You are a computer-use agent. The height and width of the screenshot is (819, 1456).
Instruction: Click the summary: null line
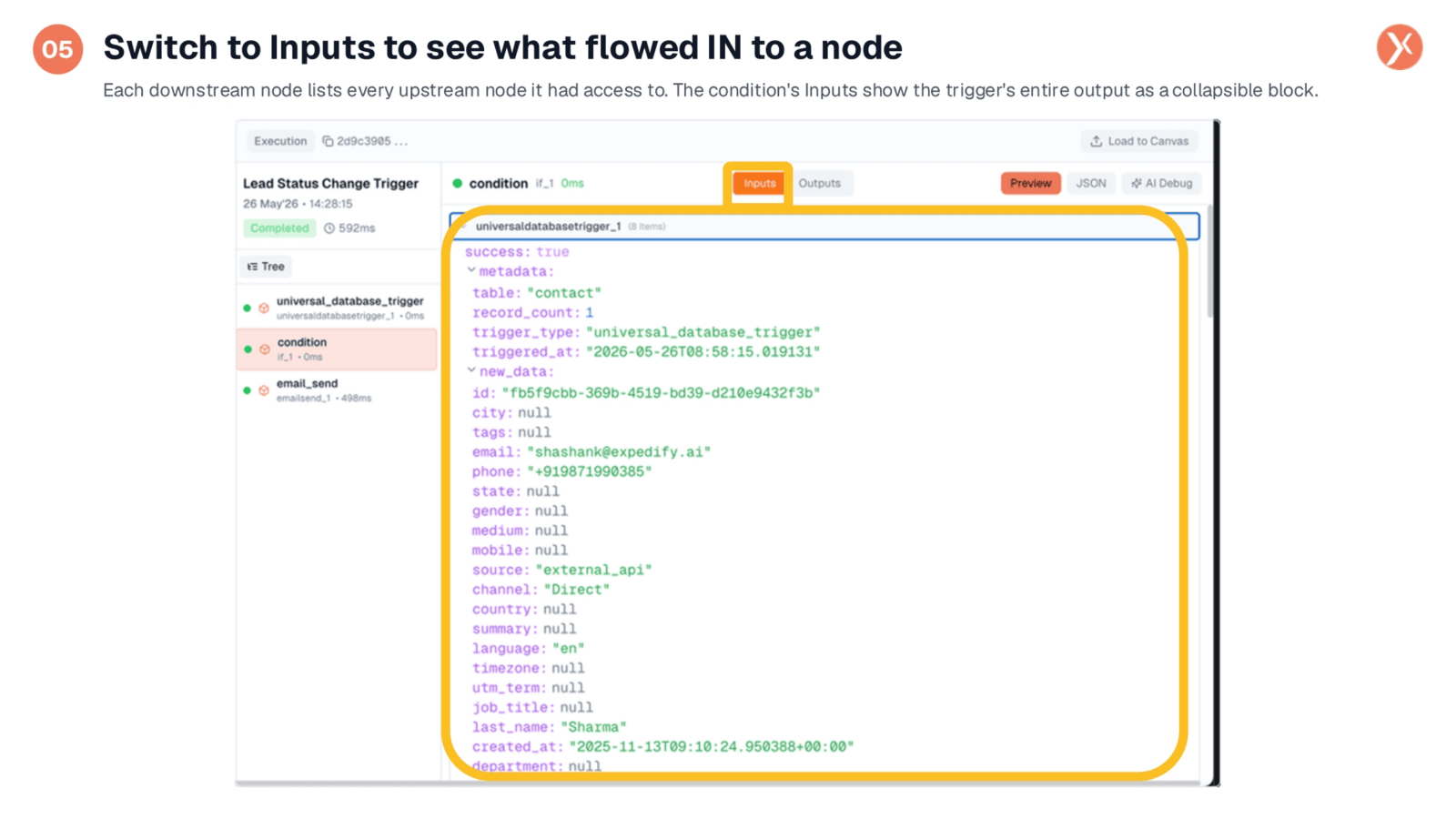tap(524, 629)
